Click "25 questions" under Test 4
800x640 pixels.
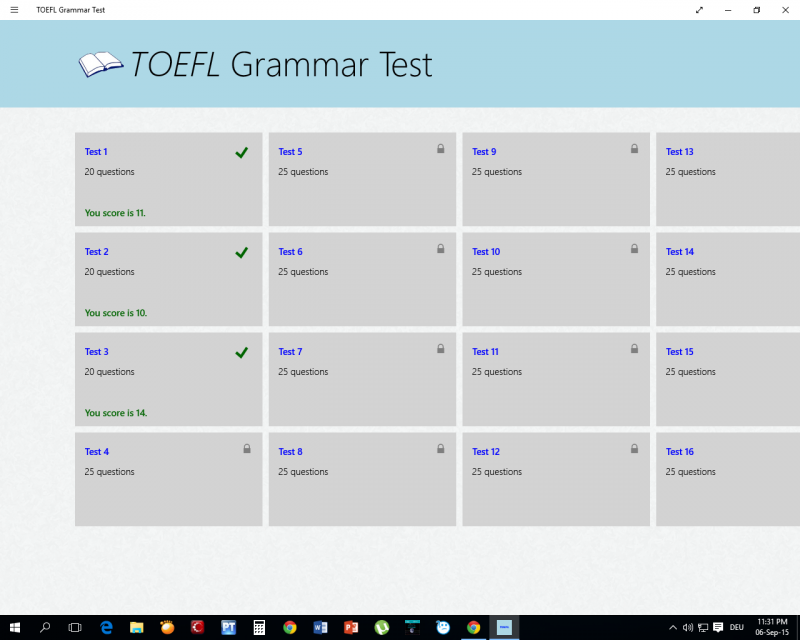110,472
